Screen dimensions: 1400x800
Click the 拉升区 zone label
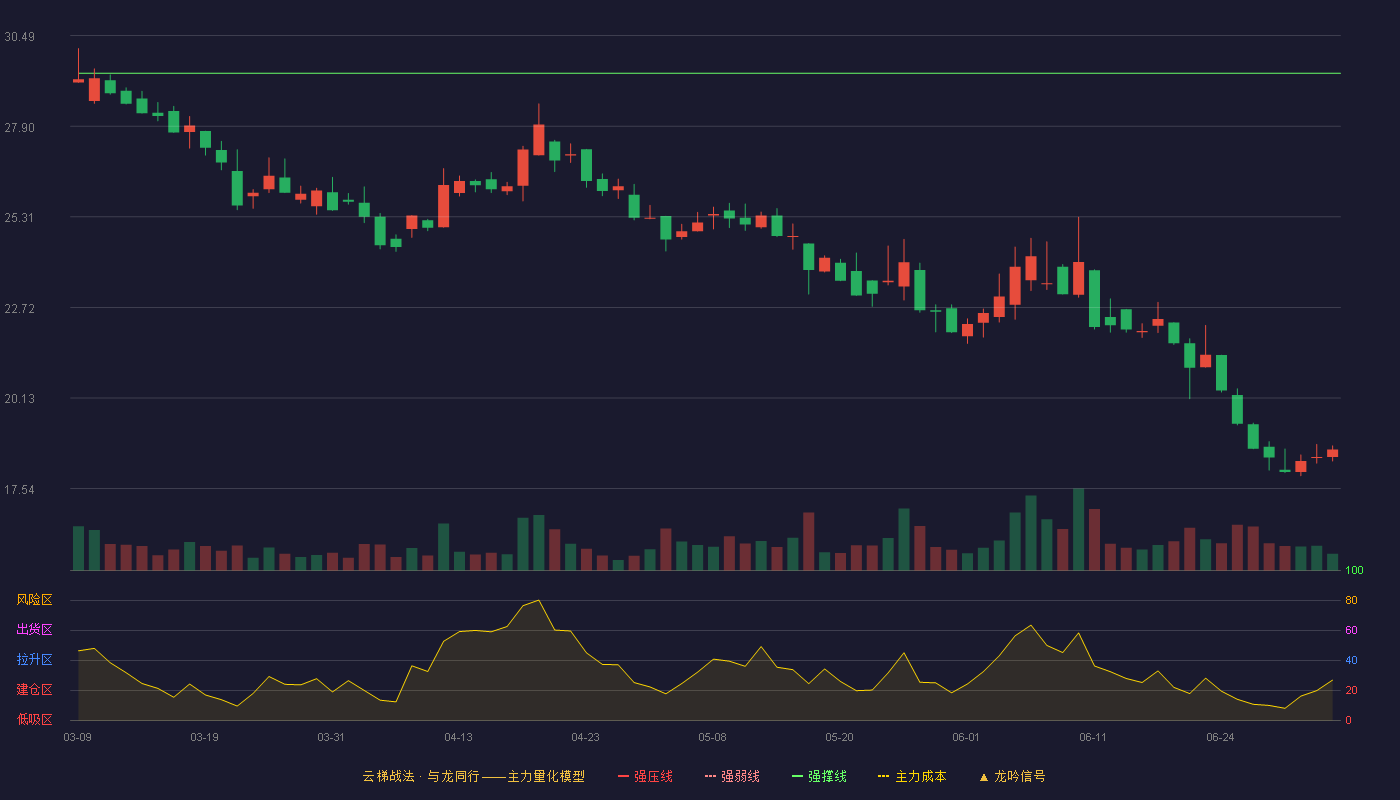(x=34, y=660)
